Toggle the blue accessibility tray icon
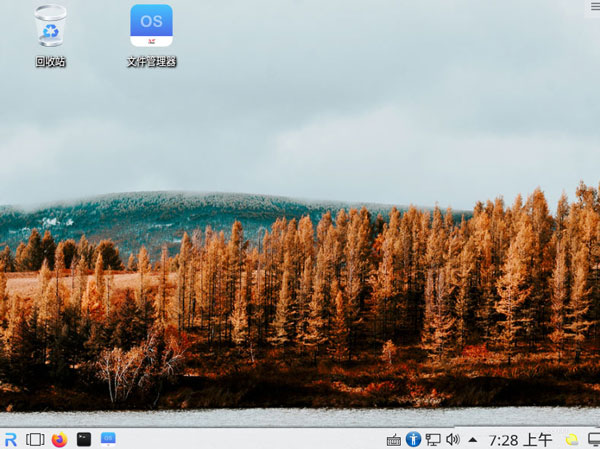 tap(413, 439)
